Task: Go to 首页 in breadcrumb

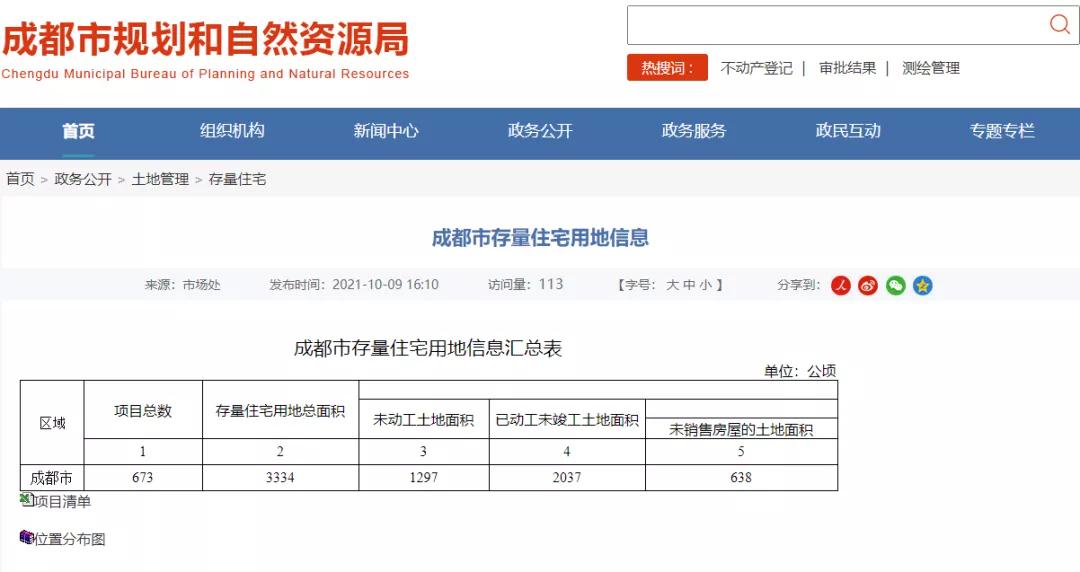Action: (21, 179)
